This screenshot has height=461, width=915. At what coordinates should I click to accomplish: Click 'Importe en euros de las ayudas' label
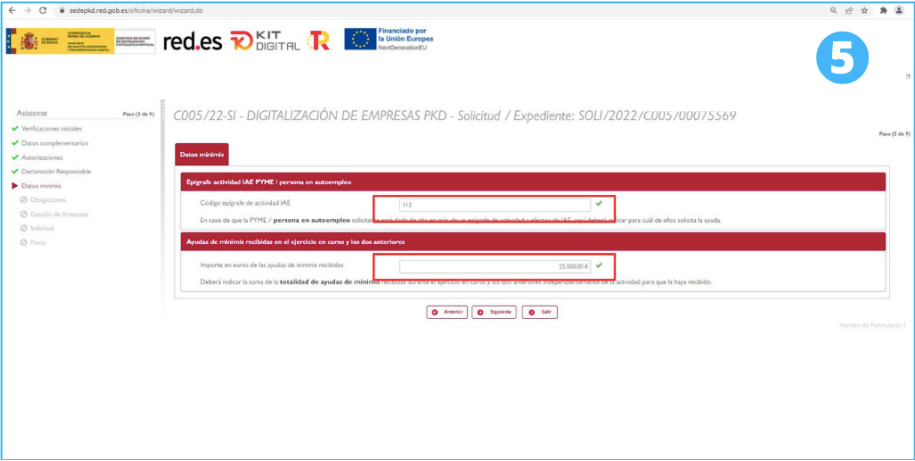pos(271,264)
